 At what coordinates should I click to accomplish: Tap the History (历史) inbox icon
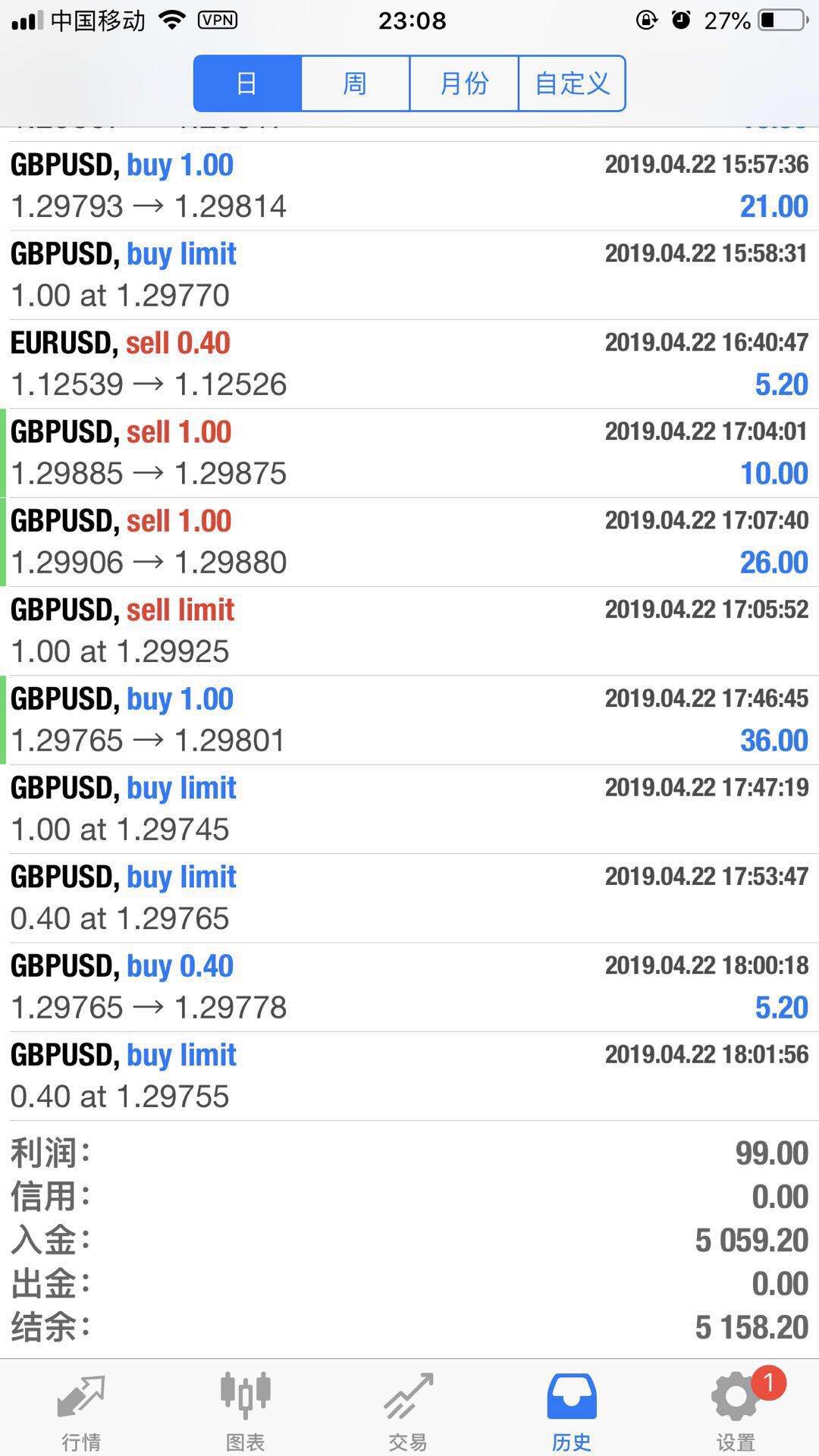(x=572, y=1397)
